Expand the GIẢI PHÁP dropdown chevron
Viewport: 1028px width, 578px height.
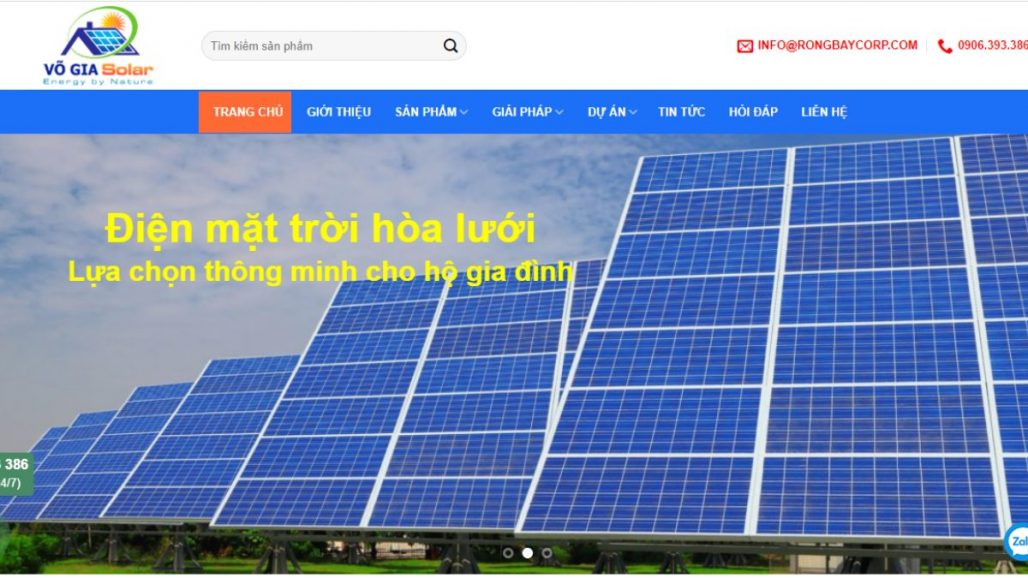coord(559,113)
